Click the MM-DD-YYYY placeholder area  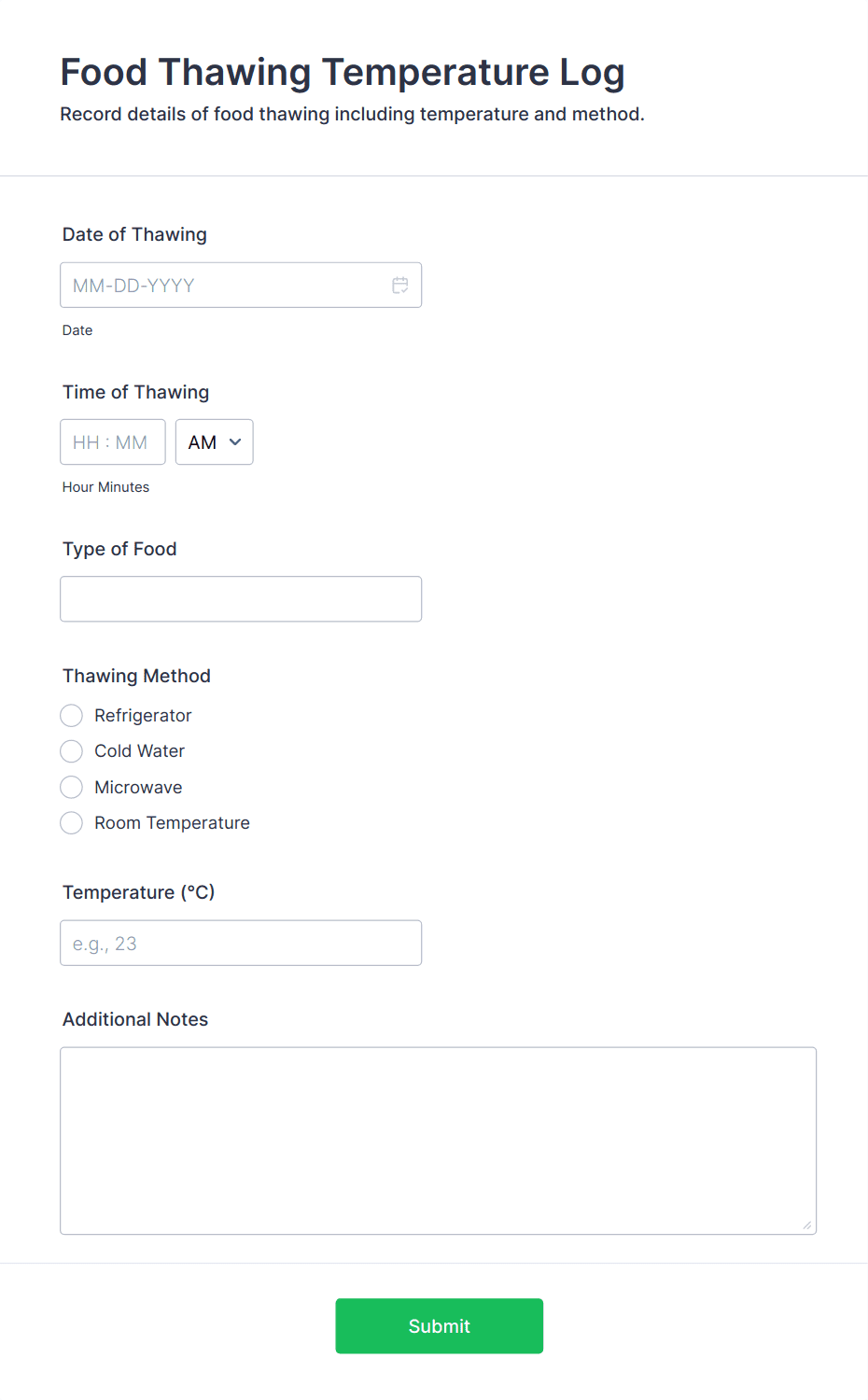tap(133, 285)
